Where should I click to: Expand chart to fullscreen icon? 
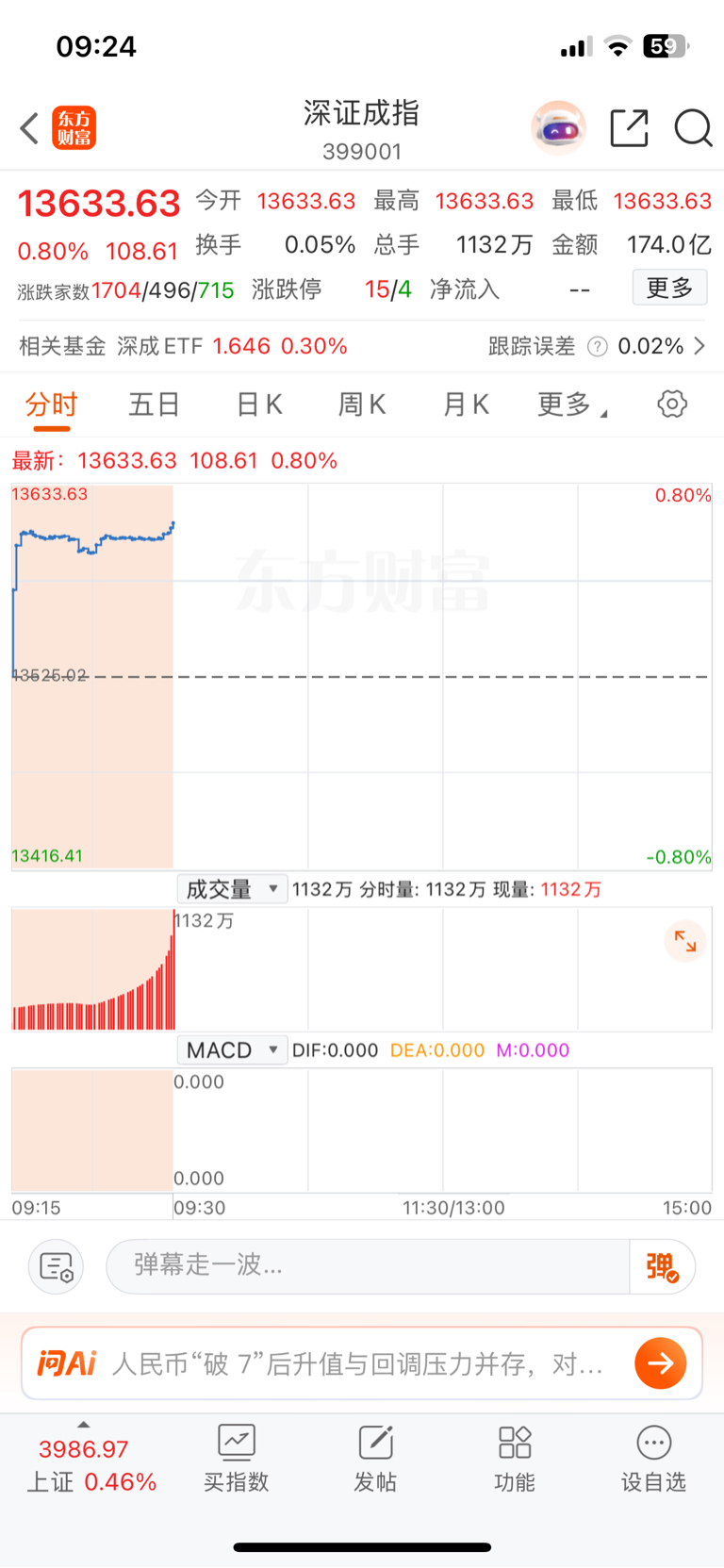[685, 941]
